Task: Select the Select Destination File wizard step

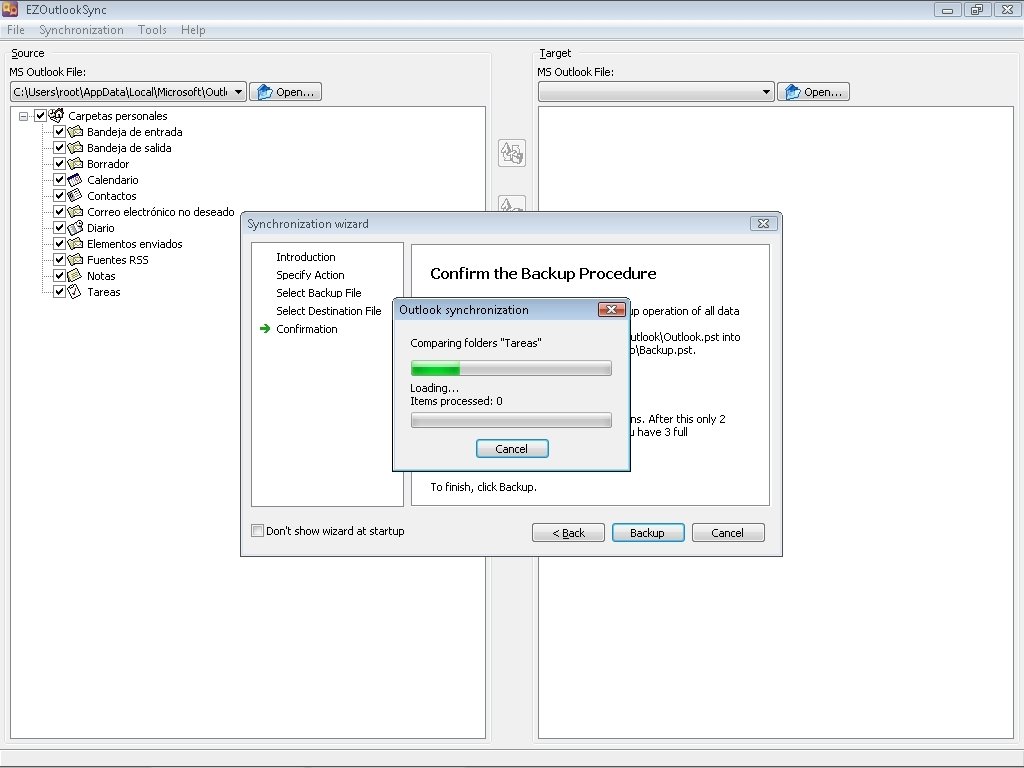Action: pyautogui.click(x=328, y=311)
